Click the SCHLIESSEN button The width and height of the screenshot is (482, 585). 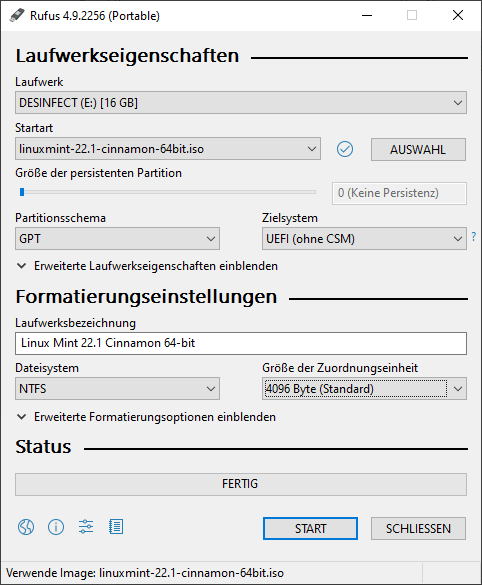tap(418, 529)
